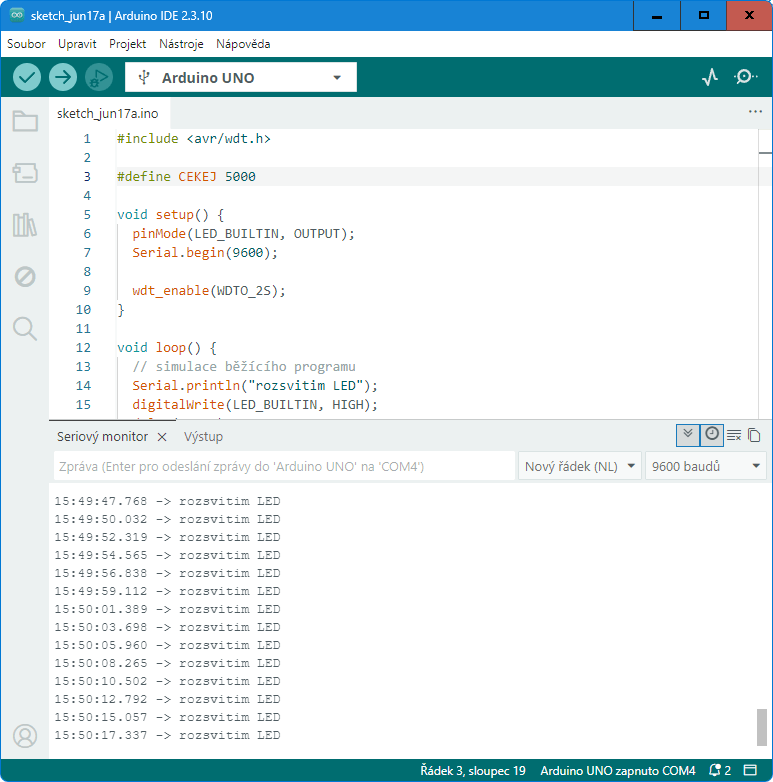Open the Library Manager books icon
Viewport: 773px width, 782px height.
(25, 224)
